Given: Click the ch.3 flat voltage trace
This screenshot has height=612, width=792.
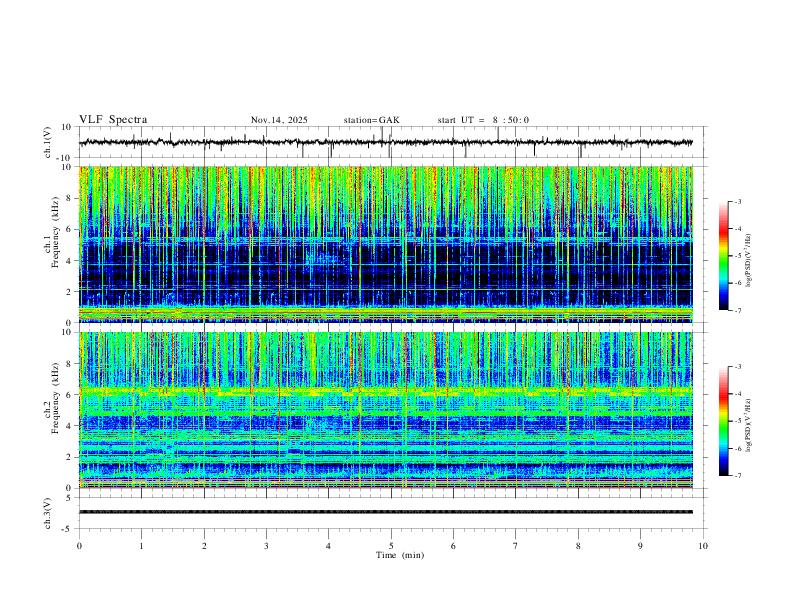Looking at the screenshot, I should click(x=386, y=512).
